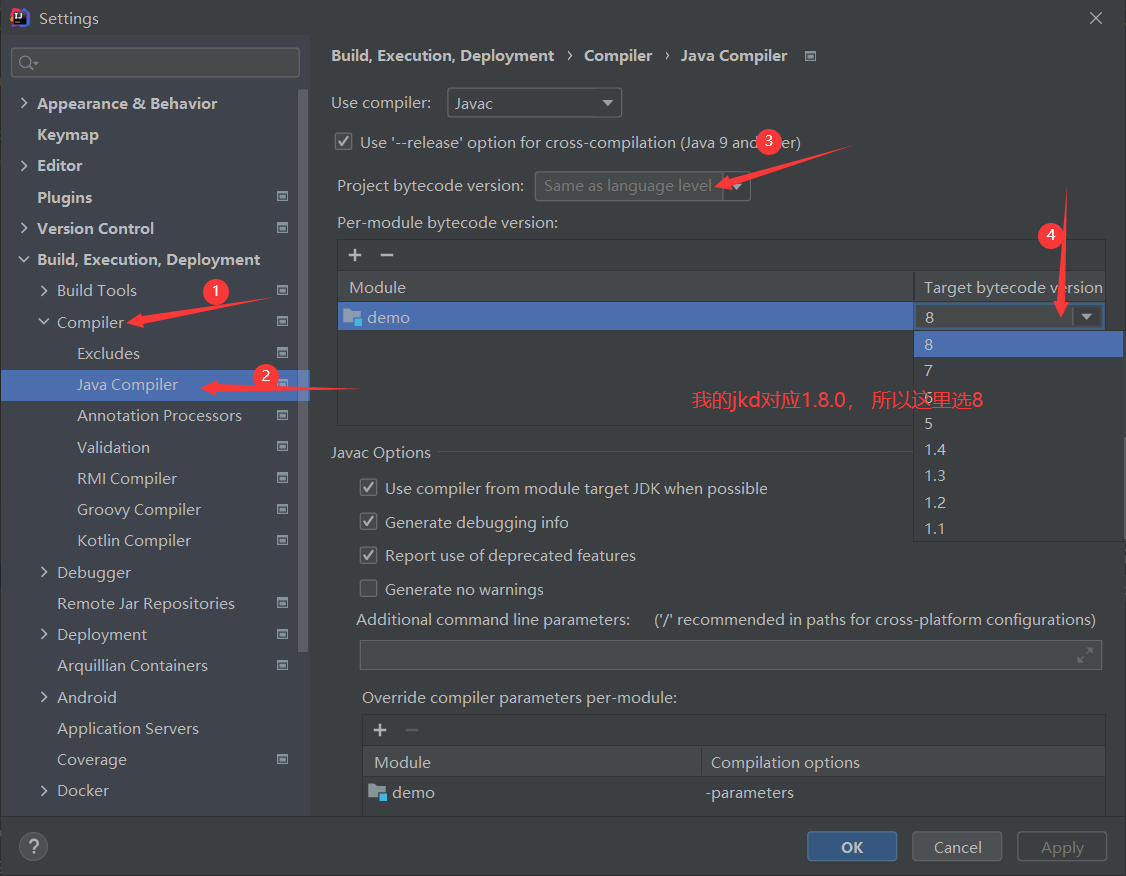Select version 1.4 in the dropdown list

(1018, 449)
